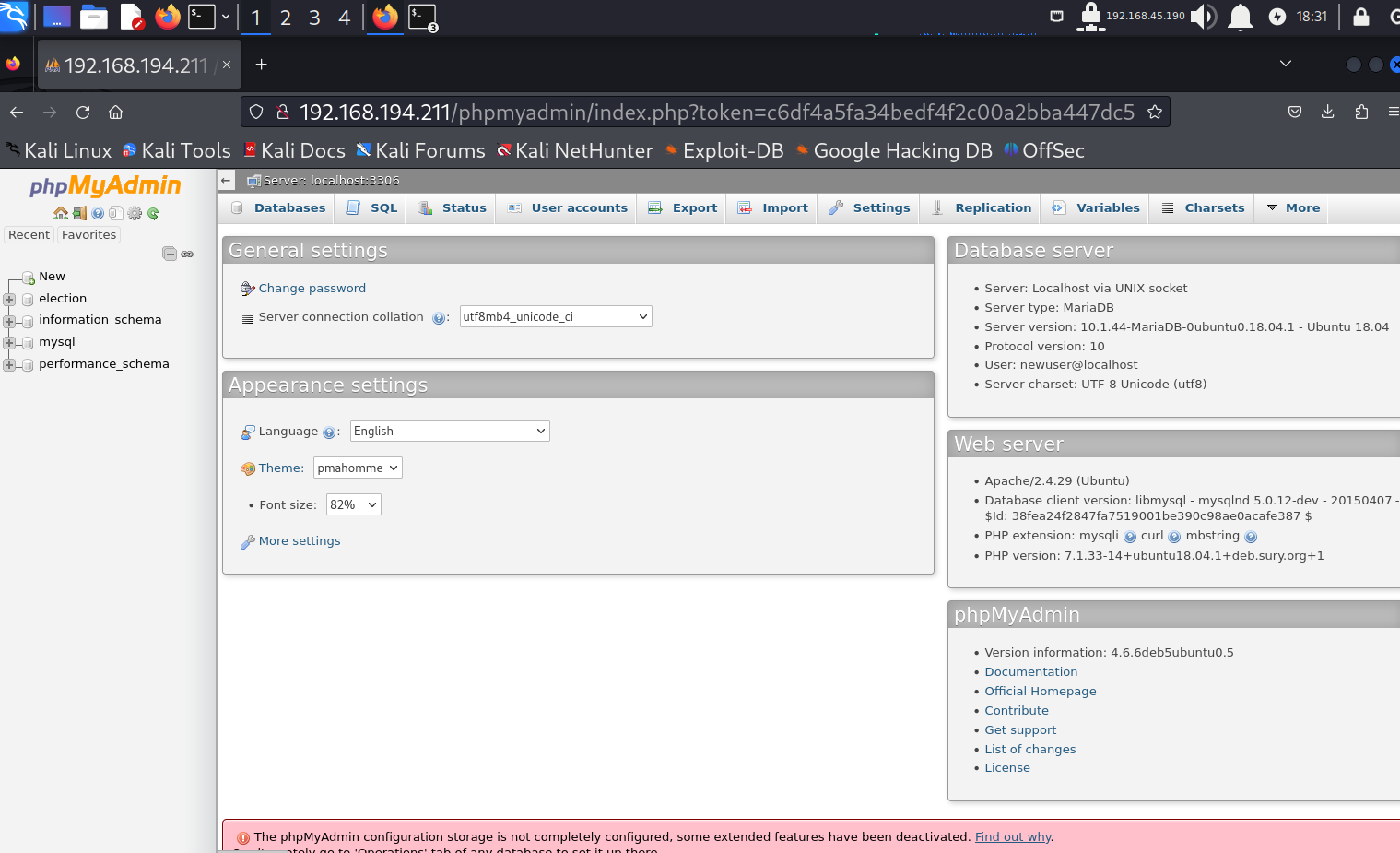Open the mbstring extension help icon
Viewport: 1400px width, 853px height.
(x=1251, y=537)
